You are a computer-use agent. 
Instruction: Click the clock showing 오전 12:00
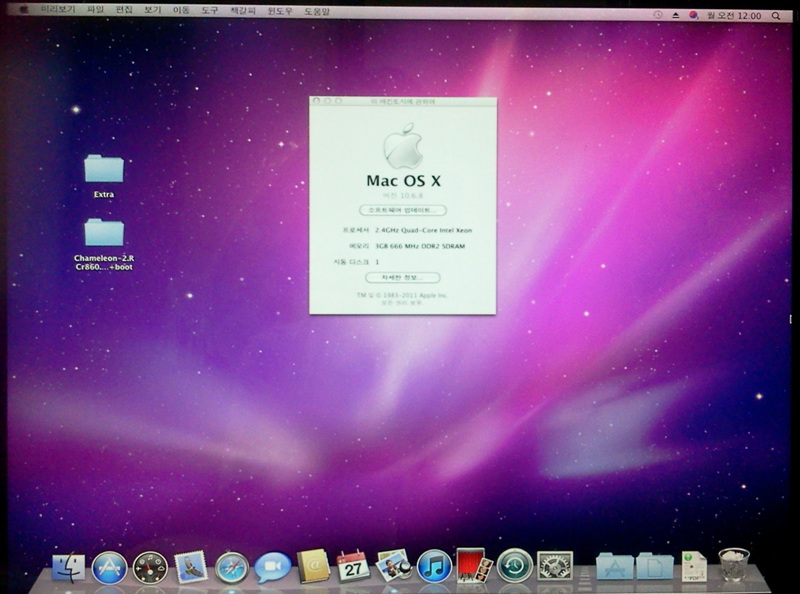pyautogui.click(x=734, y=16)
